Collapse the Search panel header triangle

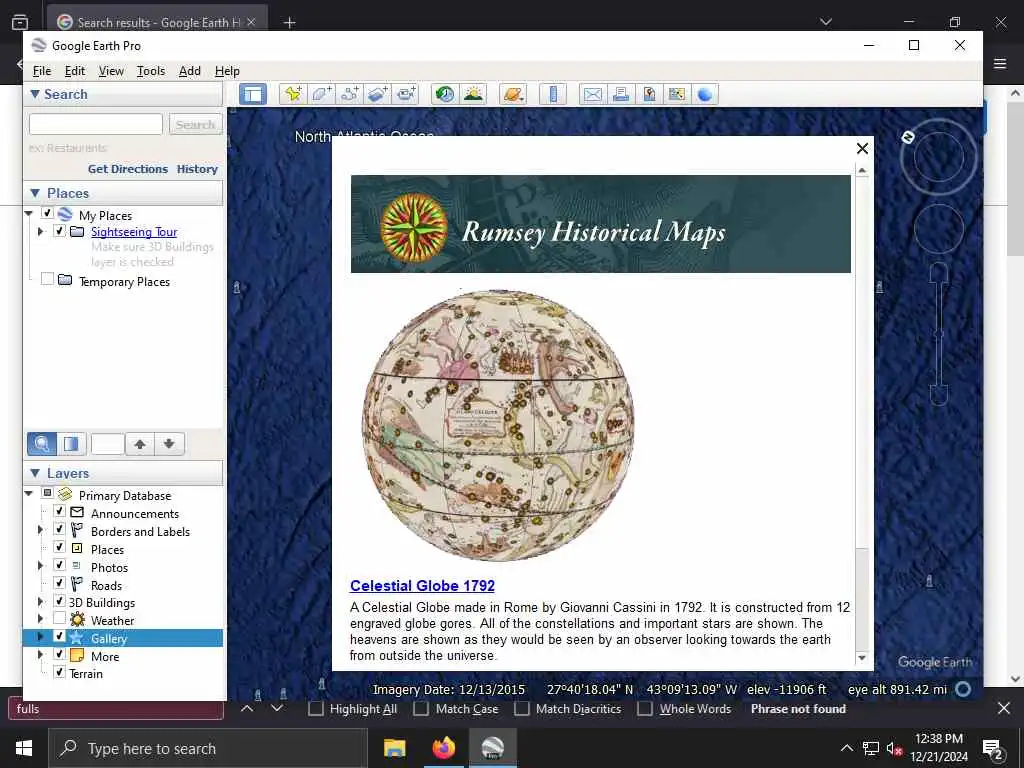[x=35, y=94]
